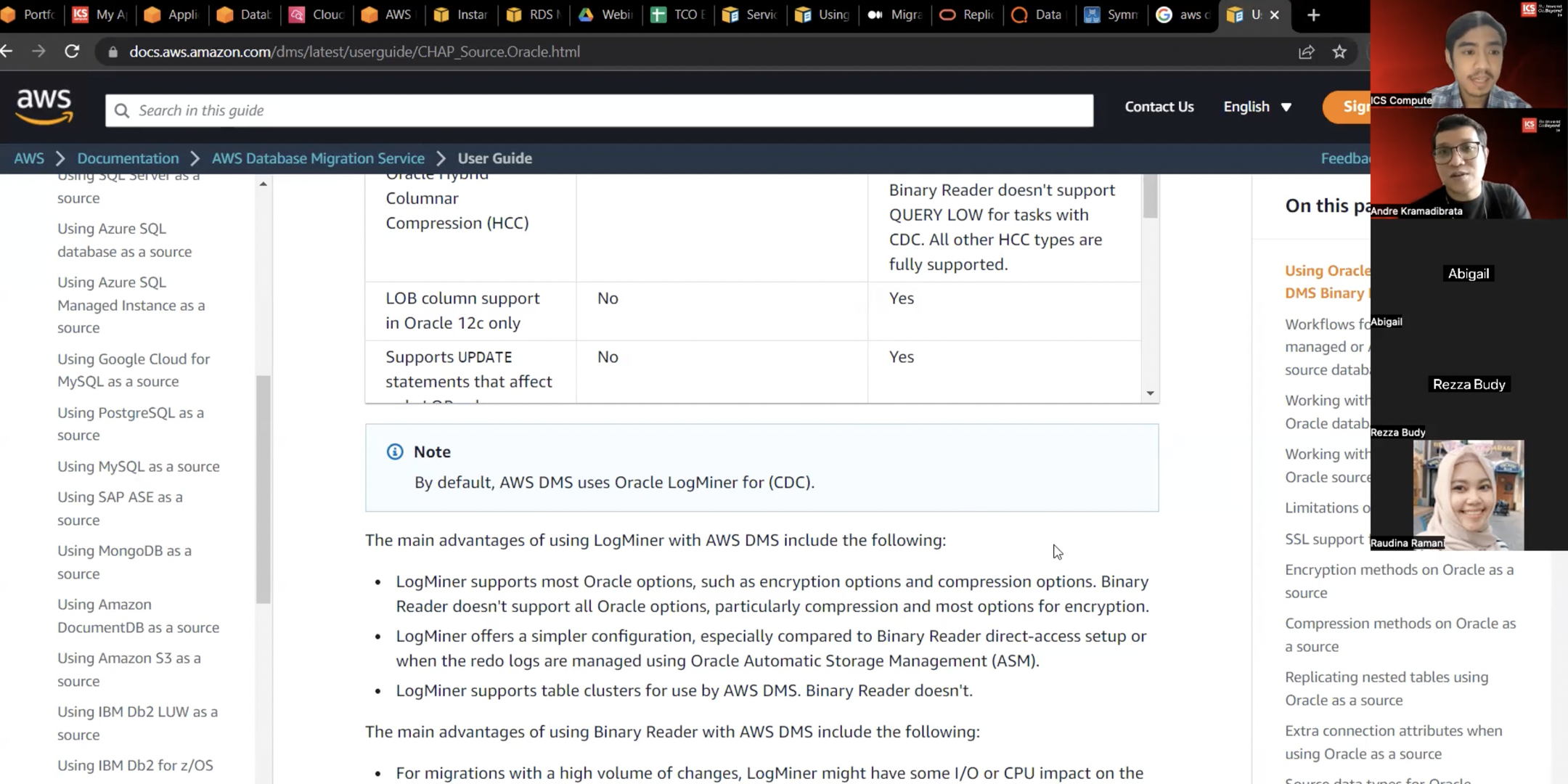Open Using Amazon DocumentDB as a source

(x=138, y=616)
